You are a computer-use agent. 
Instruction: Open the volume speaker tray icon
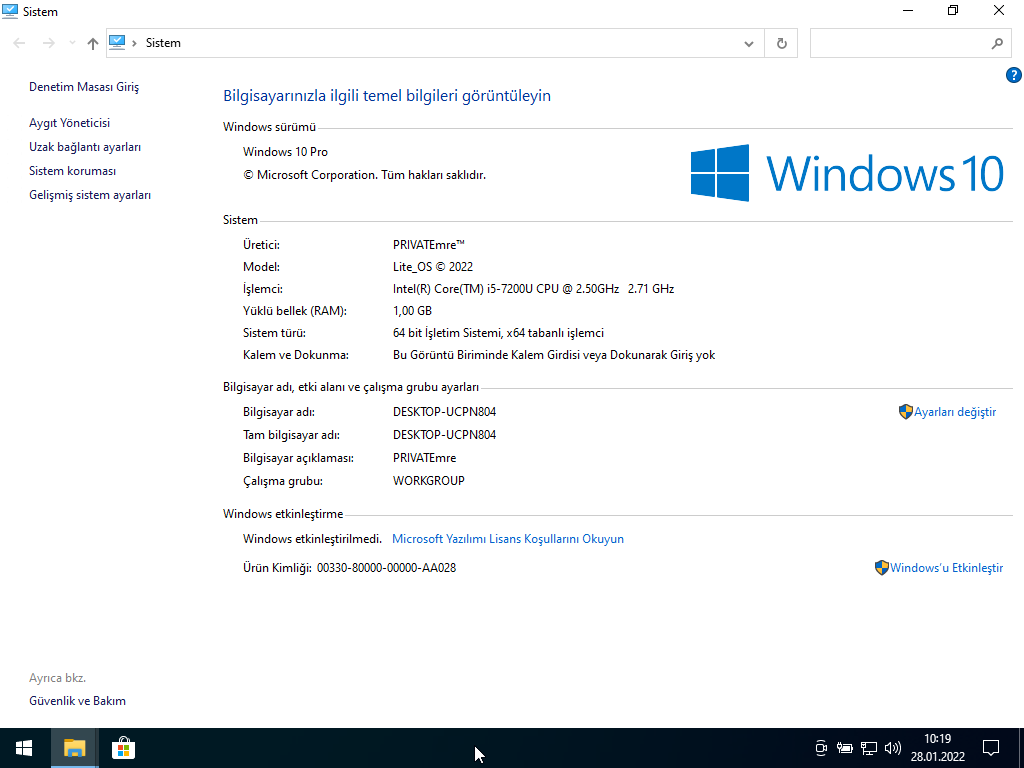tap(892, 748)
